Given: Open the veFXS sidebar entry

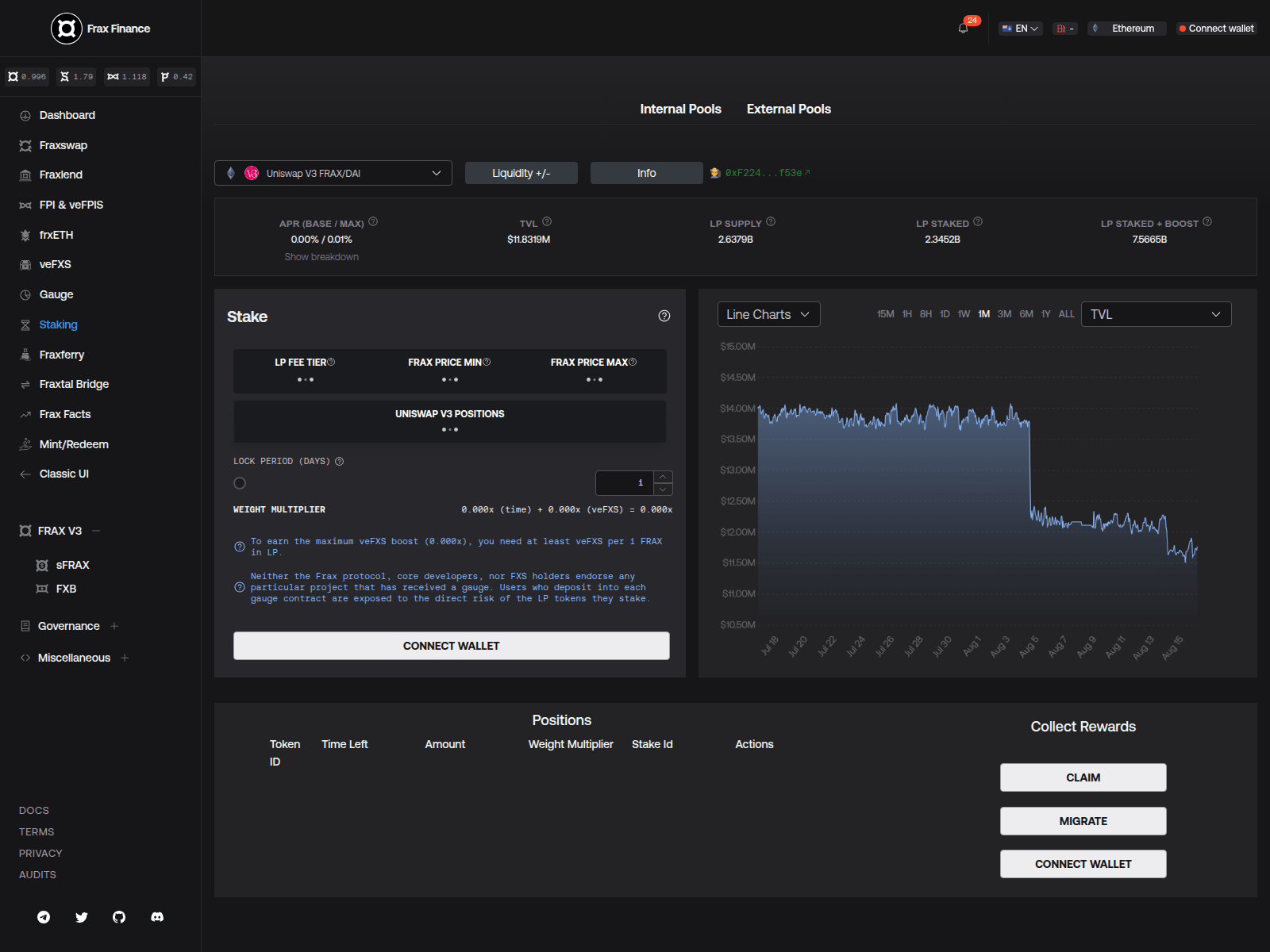Looking at the screenshot, I should tap(55, 264).
